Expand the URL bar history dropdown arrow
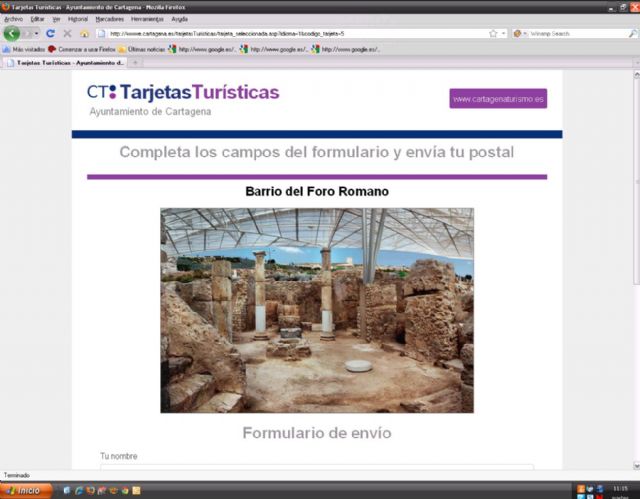640x499 pixels. (x=503, y=33)
